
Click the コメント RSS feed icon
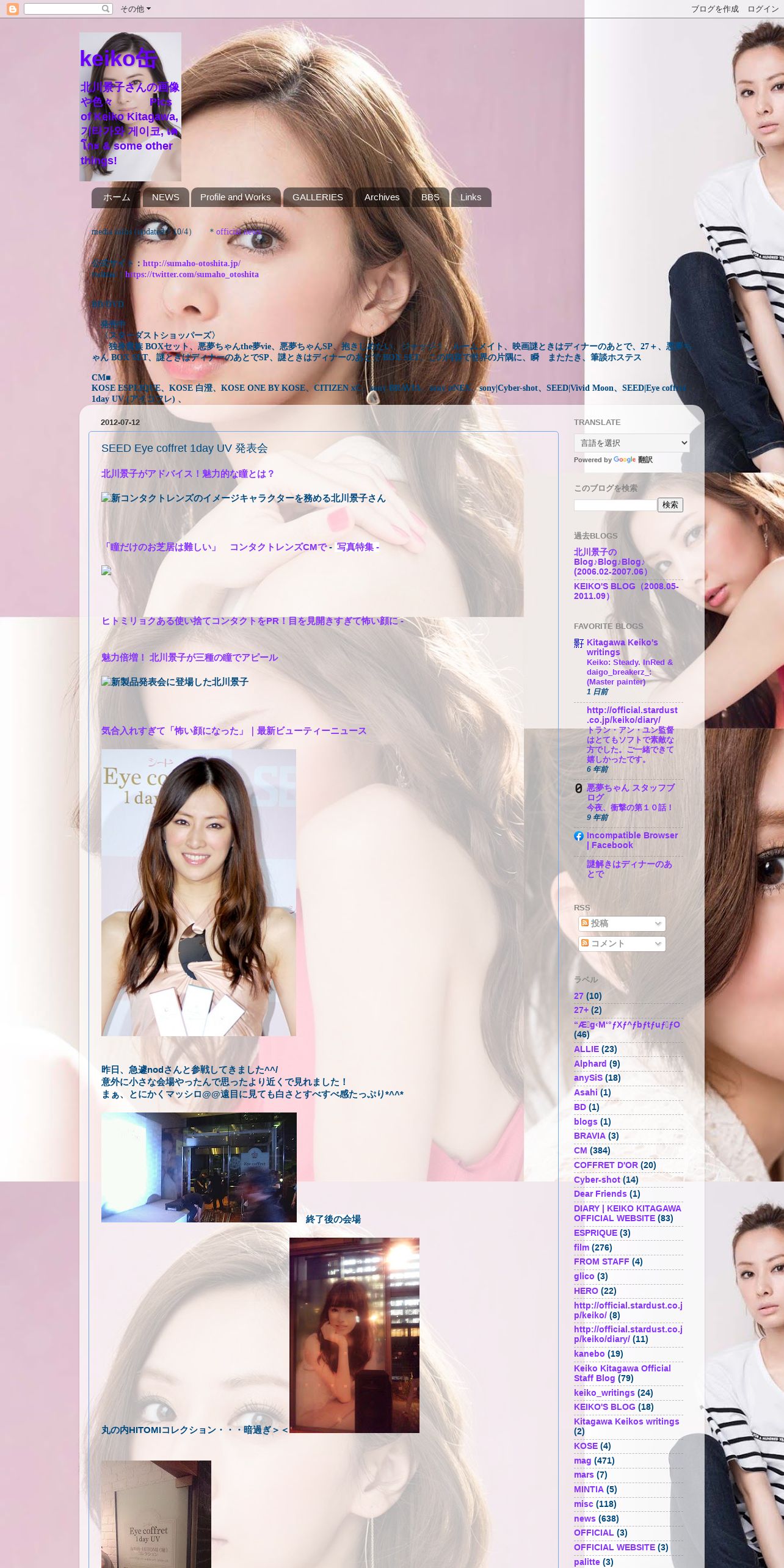(585, 943)
